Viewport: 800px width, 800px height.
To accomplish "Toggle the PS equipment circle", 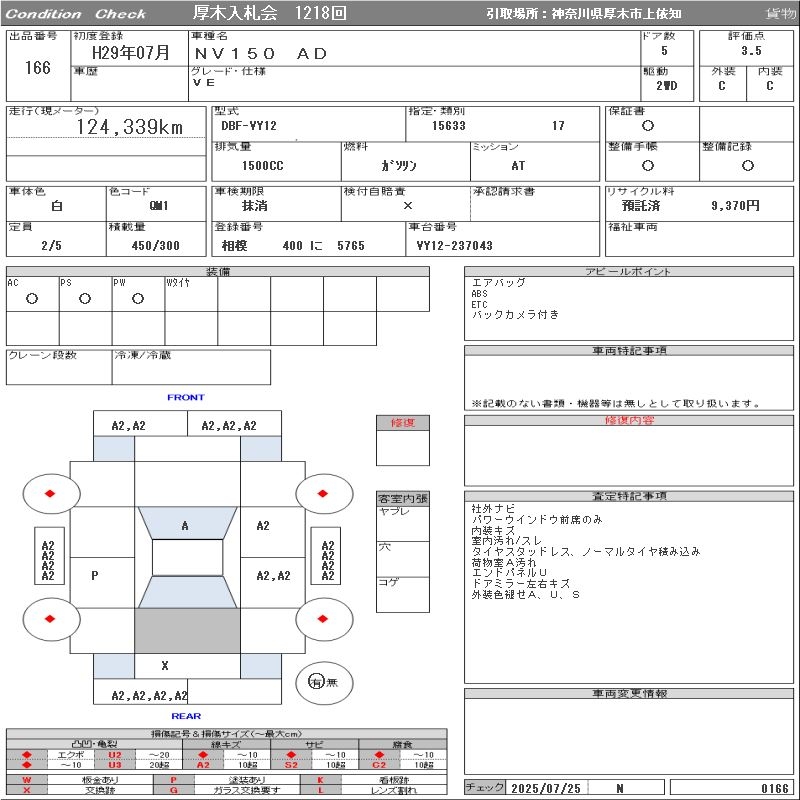I will point(85,298).
